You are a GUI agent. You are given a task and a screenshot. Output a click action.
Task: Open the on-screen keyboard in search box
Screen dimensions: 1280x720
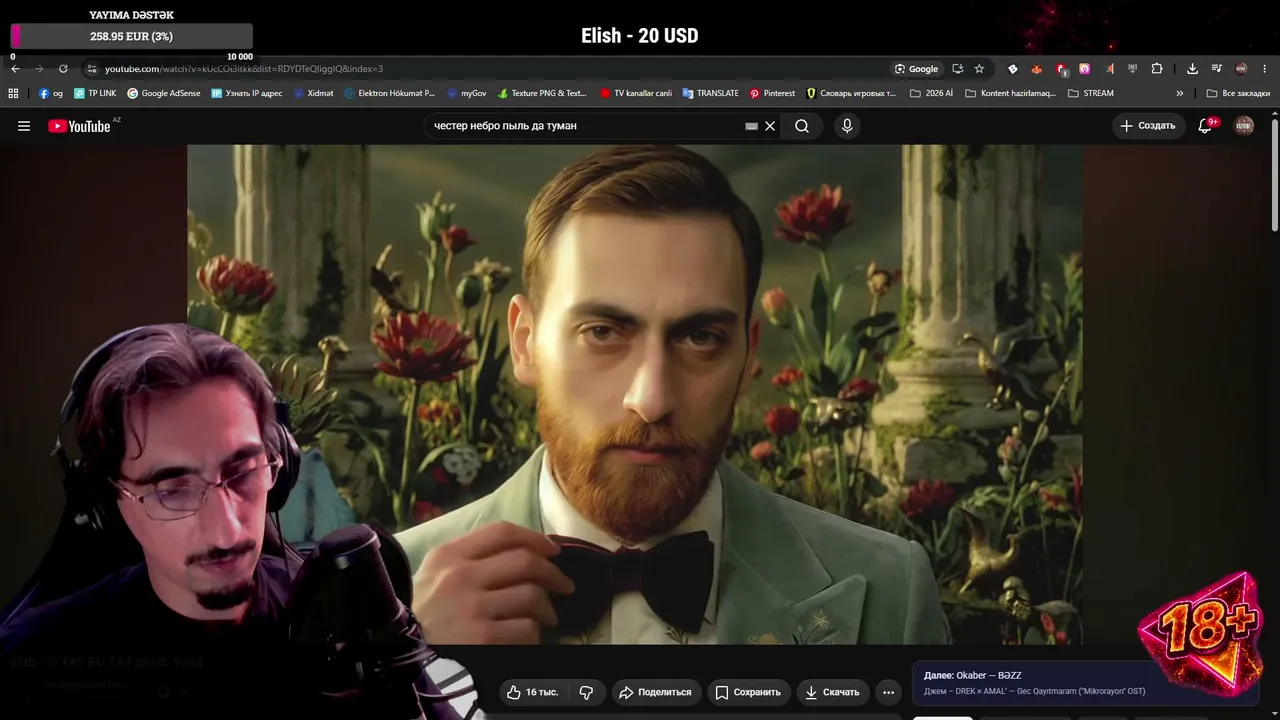(751, 126)
